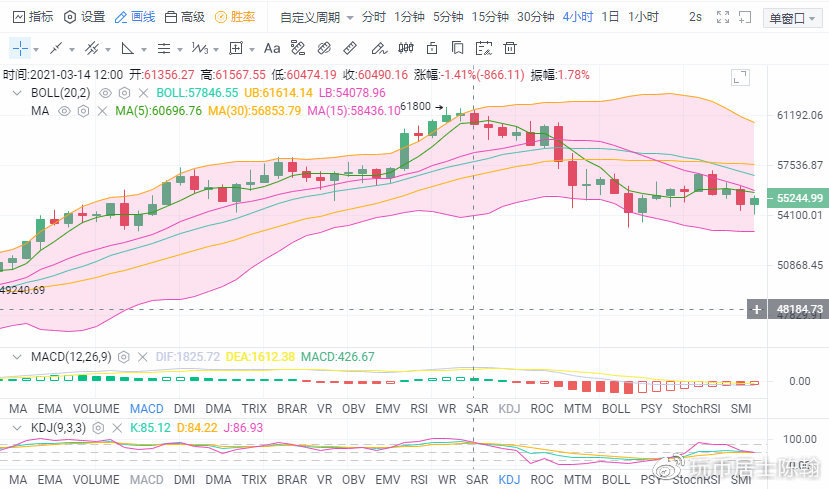Select StochRSI in the MACD panel indicator row
This screenshot has height=489, width=829.
(x=696, y=409)
